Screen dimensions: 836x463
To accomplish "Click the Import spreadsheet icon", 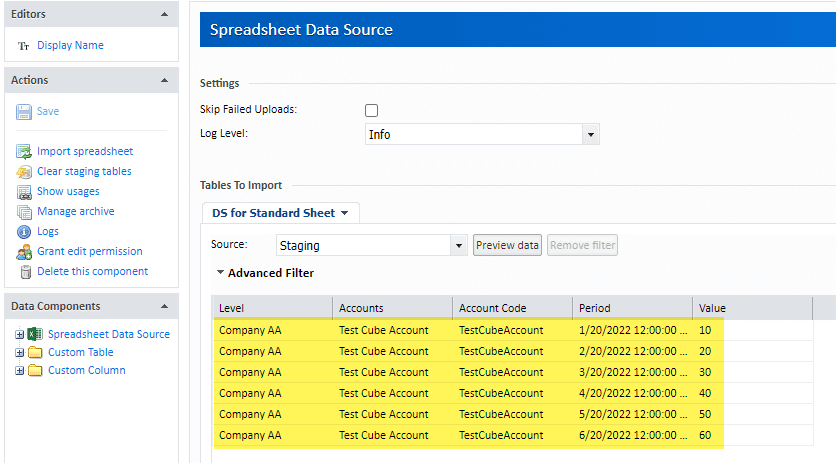I will pos(24,152).
